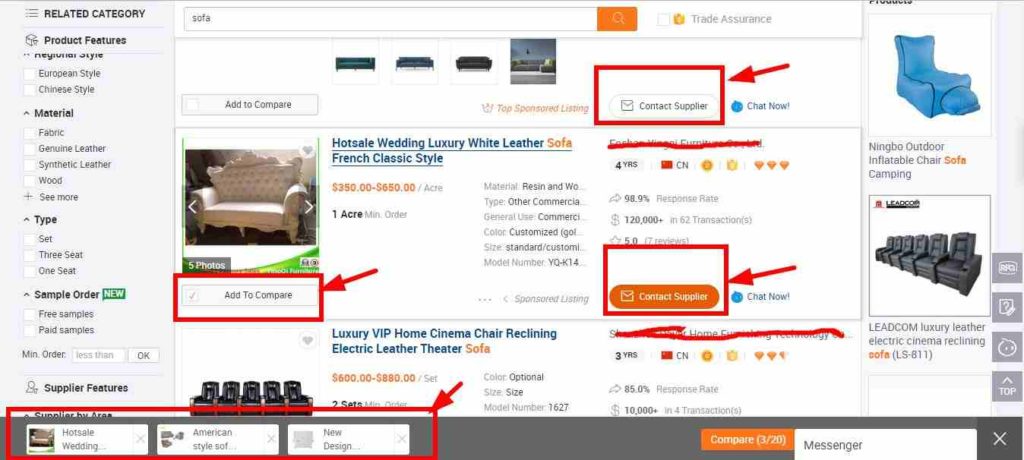This screenshot has height=460, width=1024.
Task: Open Ningbo Outdoor Inflatable Chair Sofa link
Action: click(918, 160)
